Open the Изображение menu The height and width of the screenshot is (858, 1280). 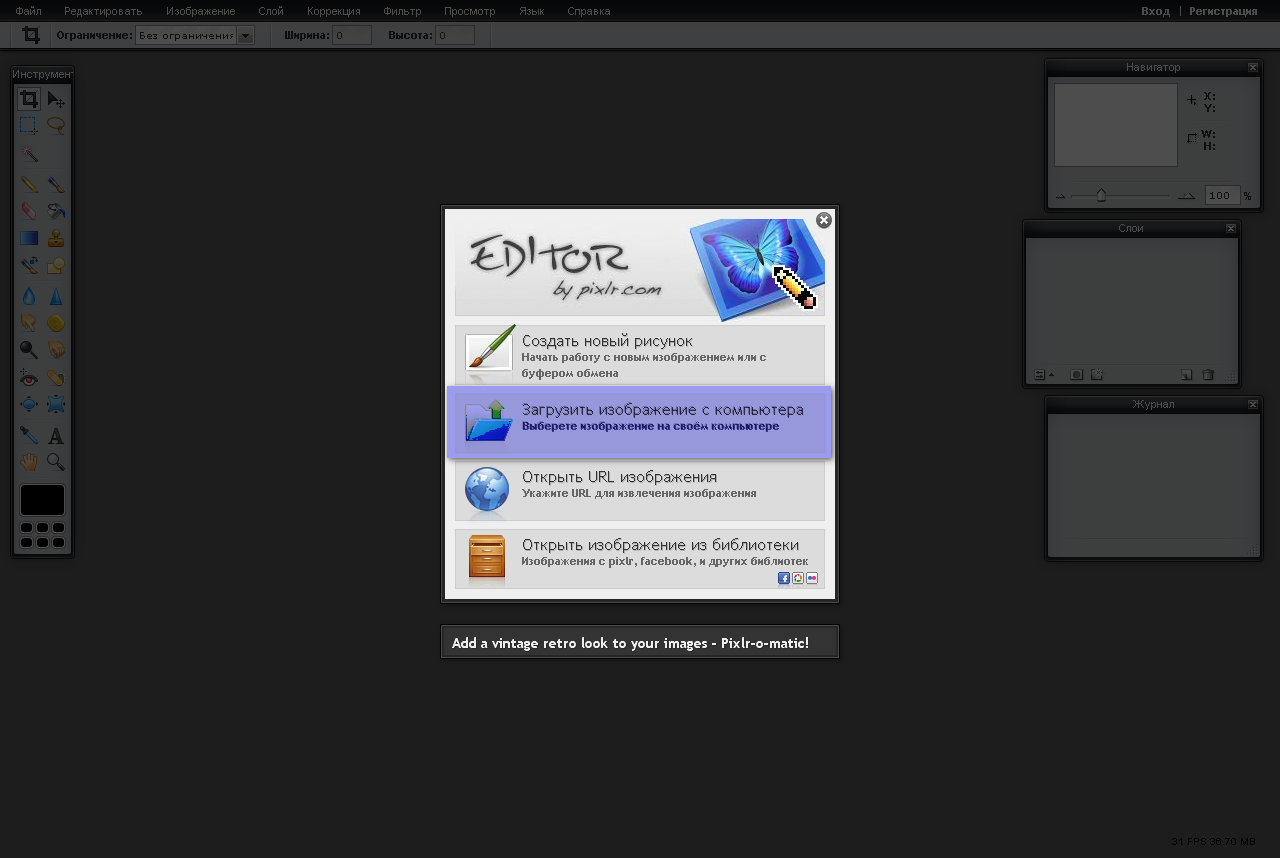coord(201,11)
